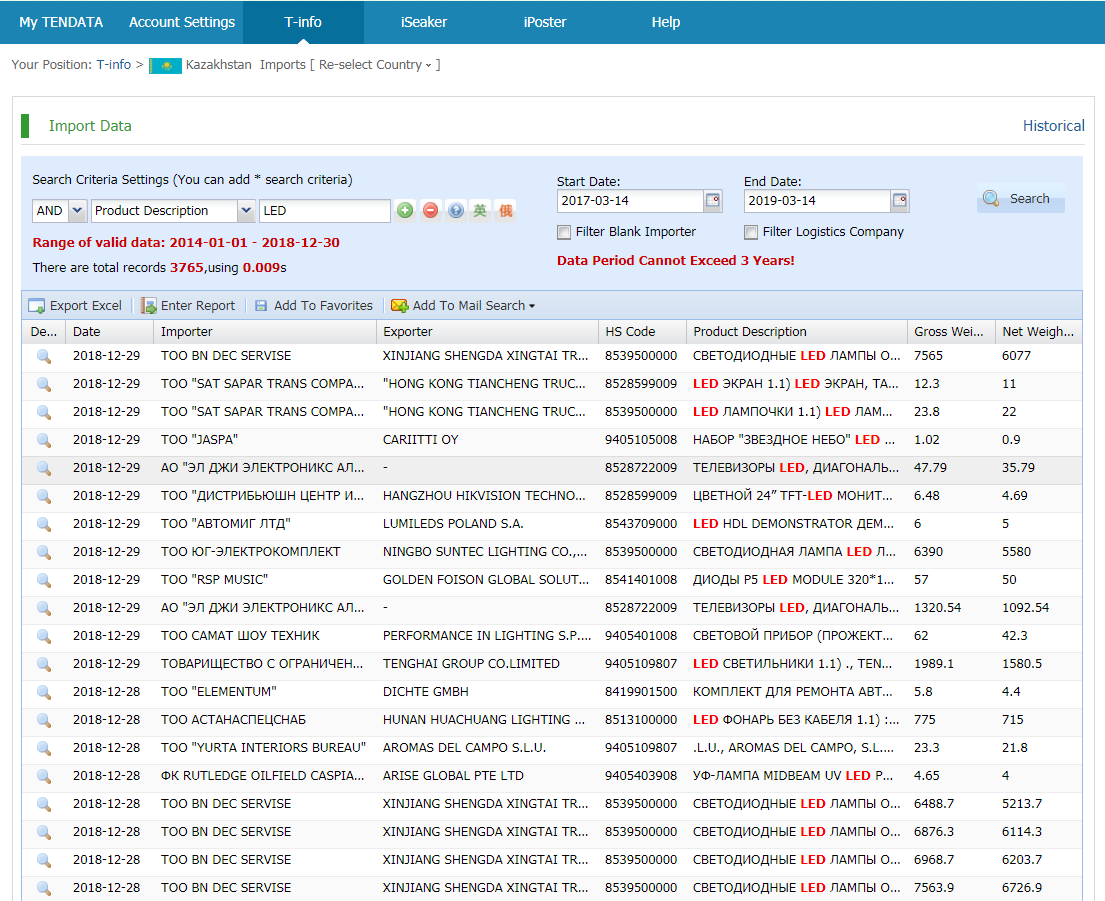Switch to the iSeaker tab

423,22
